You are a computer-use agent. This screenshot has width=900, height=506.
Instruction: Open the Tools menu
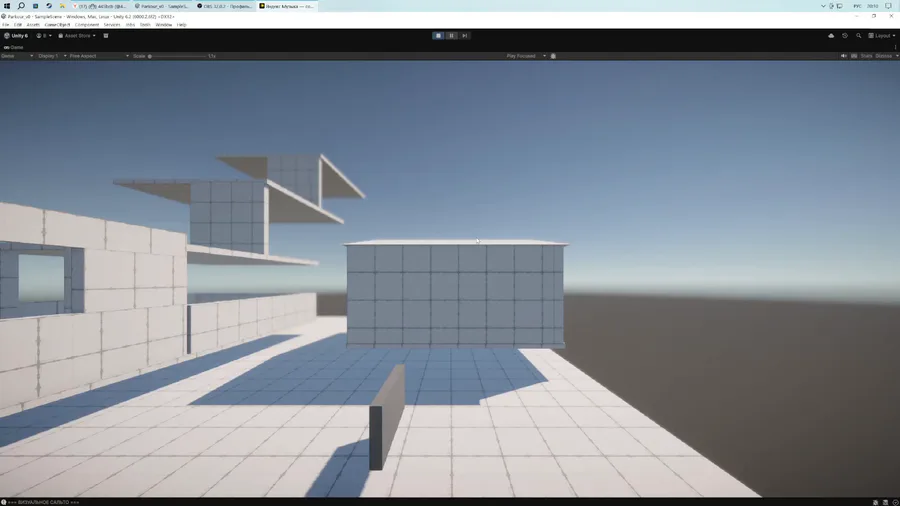click(145, 25)
